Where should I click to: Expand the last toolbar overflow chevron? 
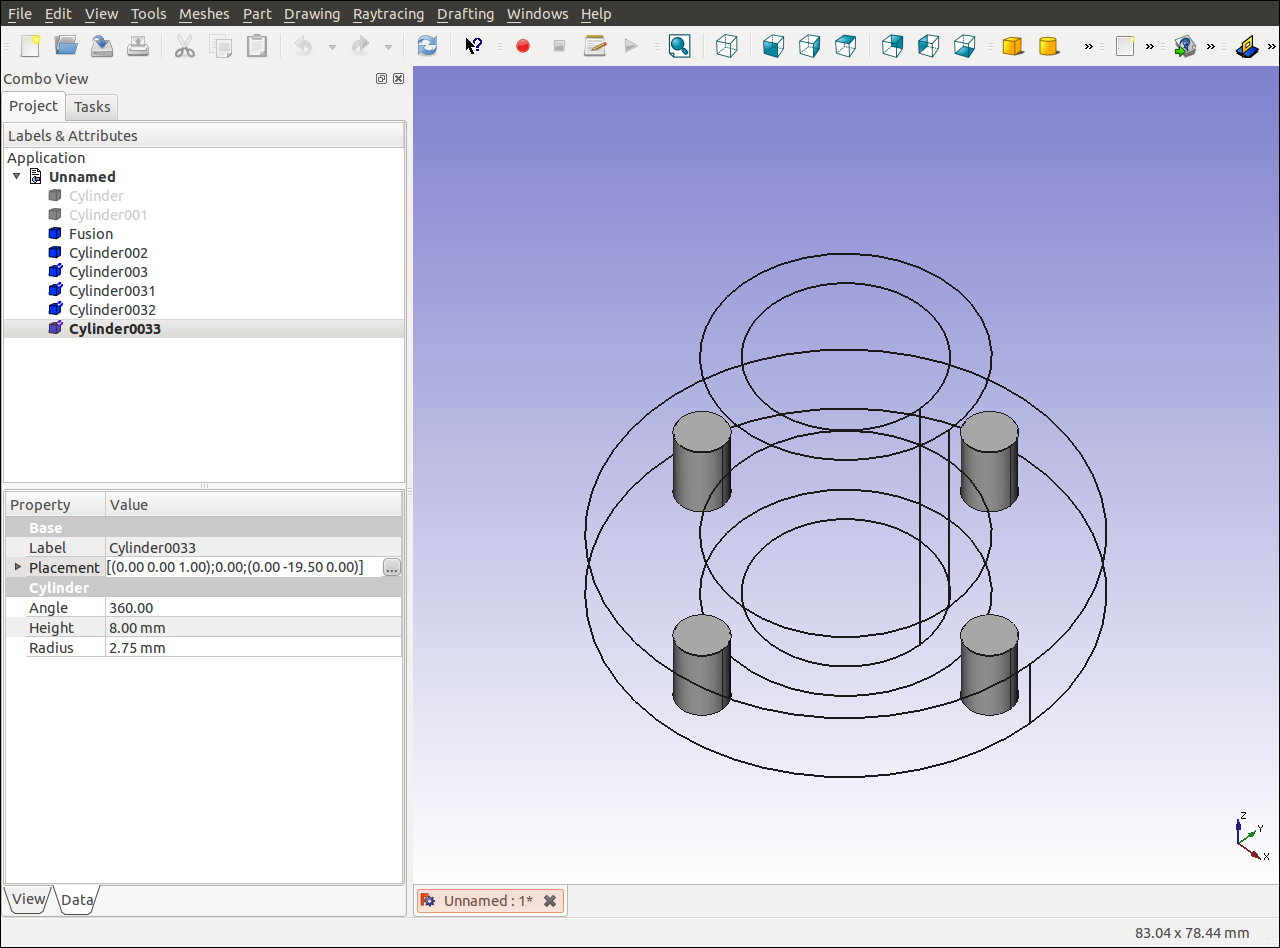click(x=1270, y=46)
